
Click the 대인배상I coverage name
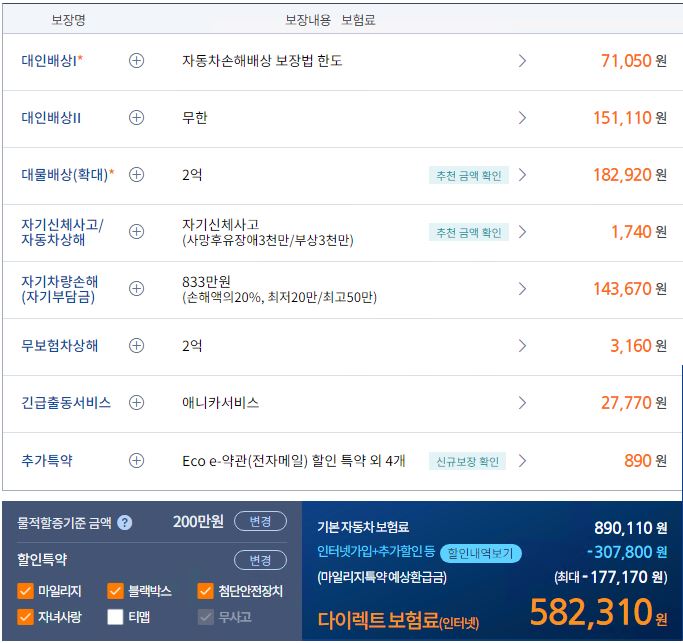click(x=52, y=61)
